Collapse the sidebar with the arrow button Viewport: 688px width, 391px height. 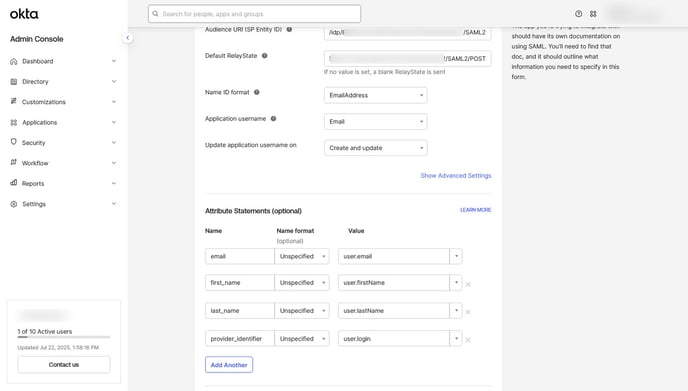128,38
